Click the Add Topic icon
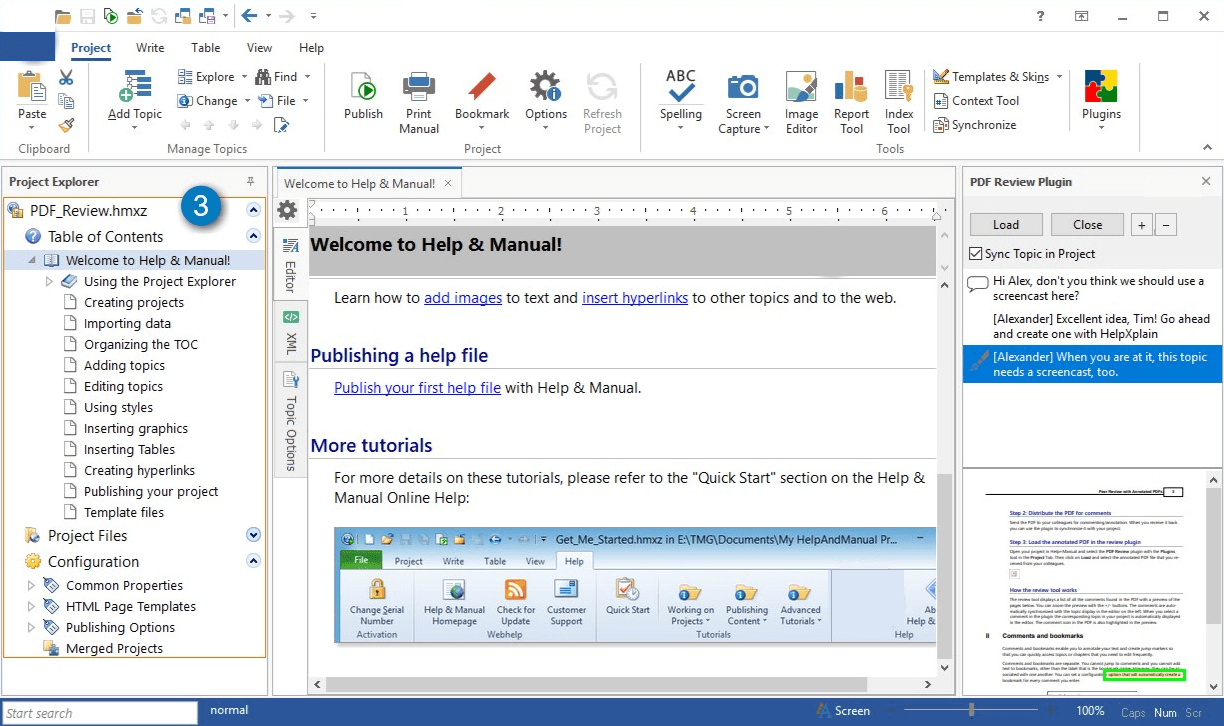The width and height of the screenshot is (1224, 726). (135, 86)
